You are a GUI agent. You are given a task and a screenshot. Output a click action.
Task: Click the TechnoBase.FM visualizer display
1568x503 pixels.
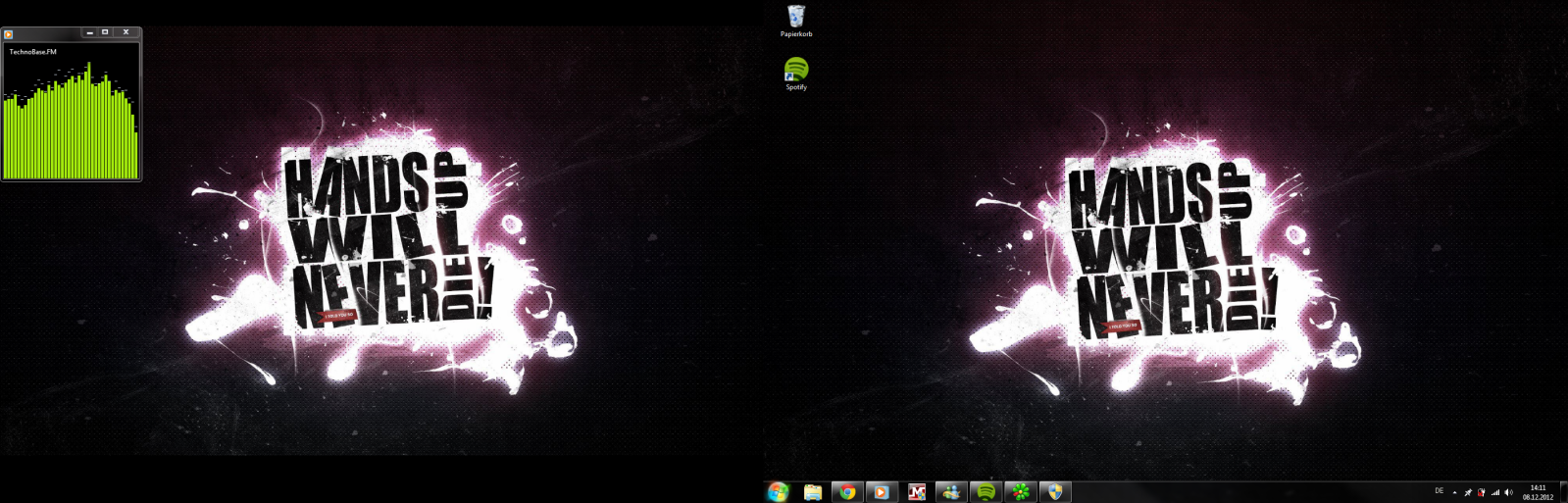71,118
